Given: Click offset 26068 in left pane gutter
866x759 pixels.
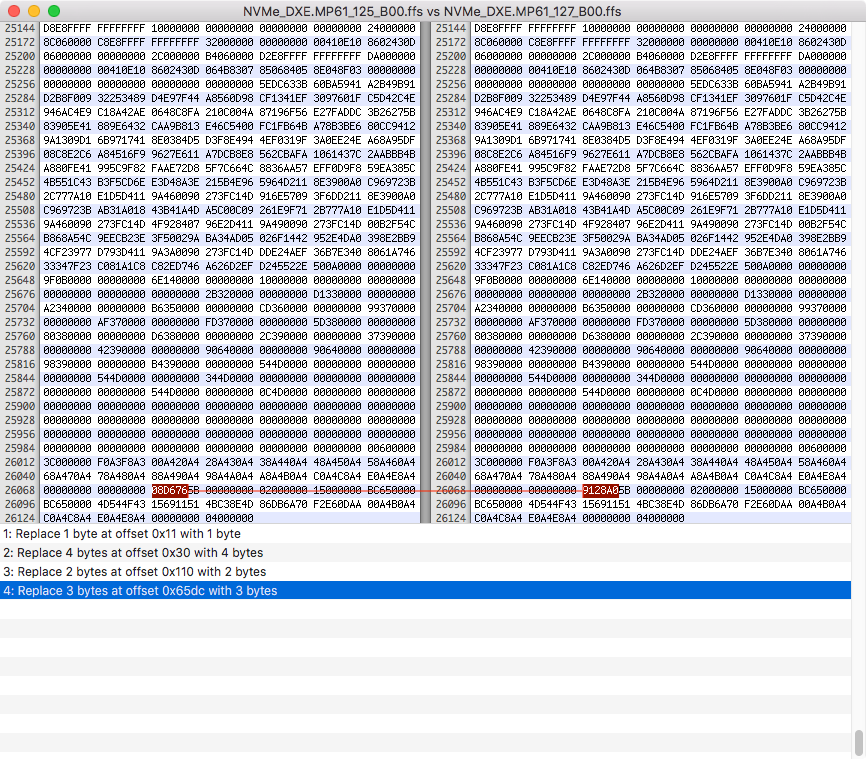Looking at the screenshot, I should click(x=20, y=490).
